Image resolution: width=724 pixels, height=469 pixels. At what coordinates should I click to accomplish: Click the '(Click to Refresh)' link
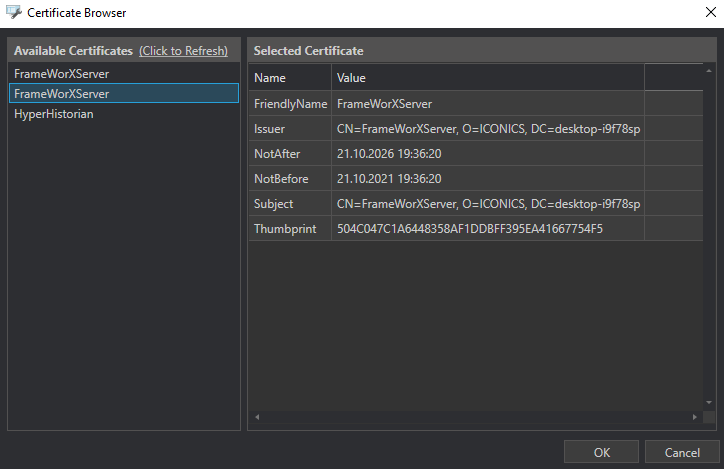(183, 51)
